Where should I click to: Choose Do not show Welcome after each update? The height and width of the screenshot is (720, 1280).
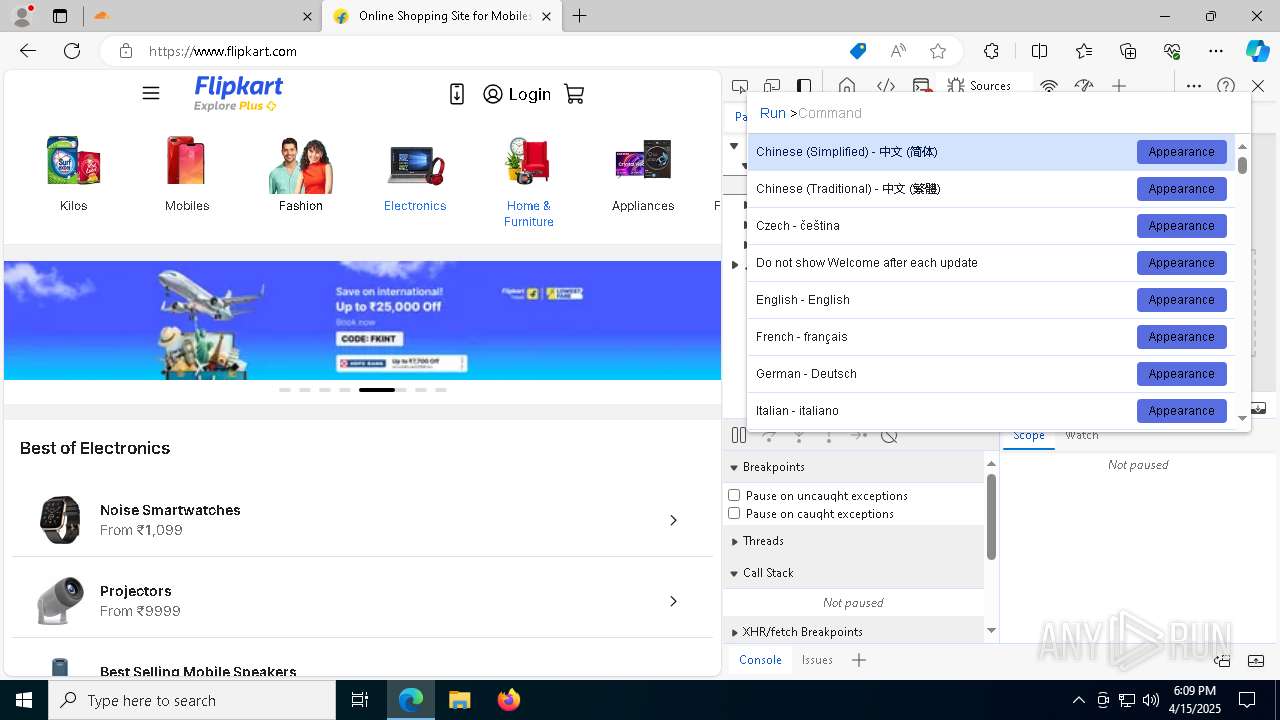click(x=991, y=263)
